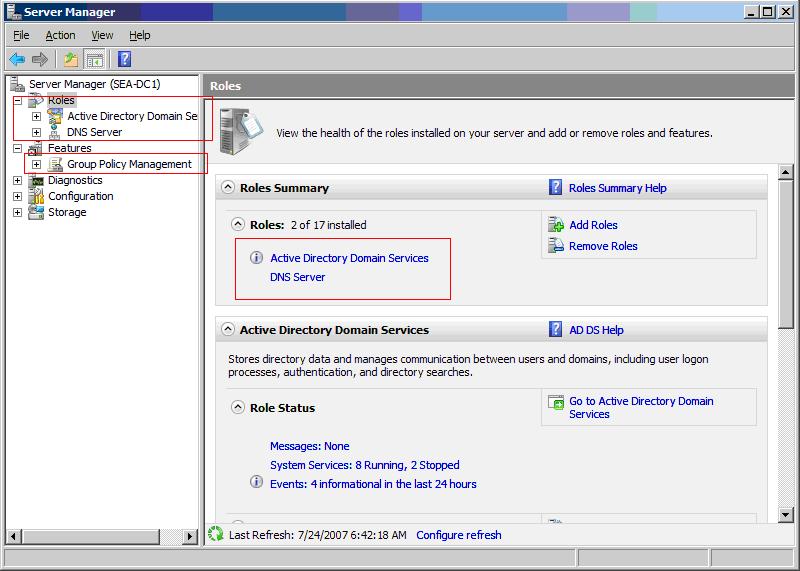Open the View menu
Viewport: 800px width, 571px height.
click(x=102, y=35)
